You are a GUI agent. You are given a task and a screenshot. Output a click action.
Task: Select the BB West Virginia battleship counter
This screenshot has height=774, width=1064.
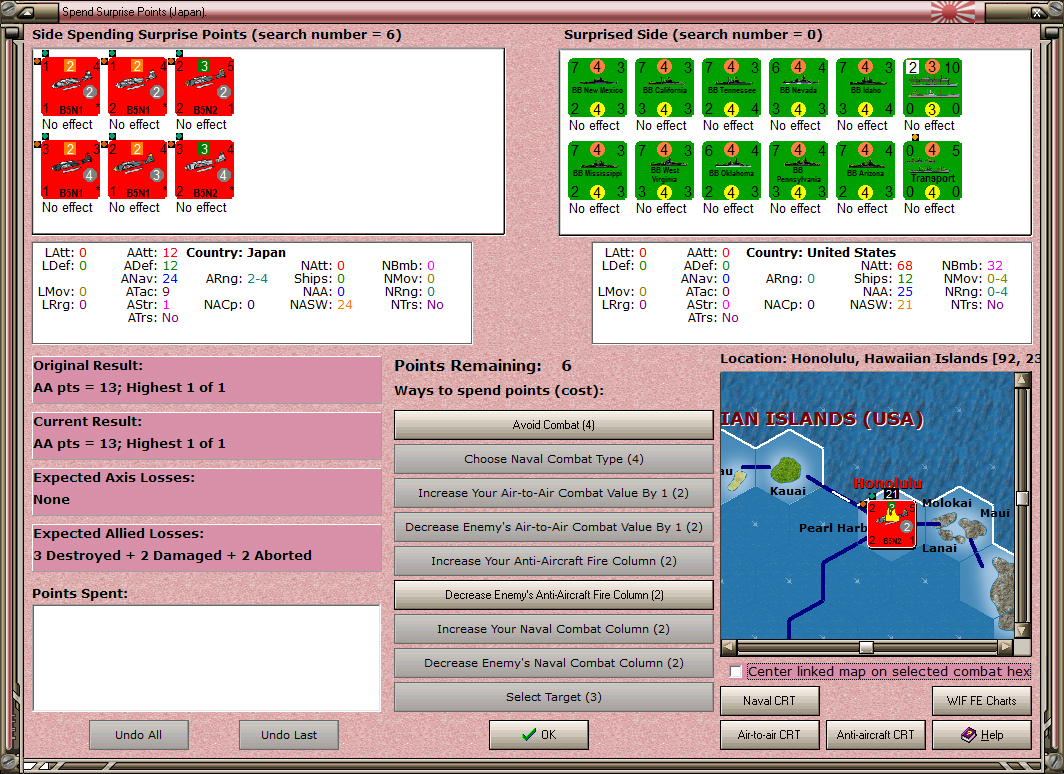(664, 170)
